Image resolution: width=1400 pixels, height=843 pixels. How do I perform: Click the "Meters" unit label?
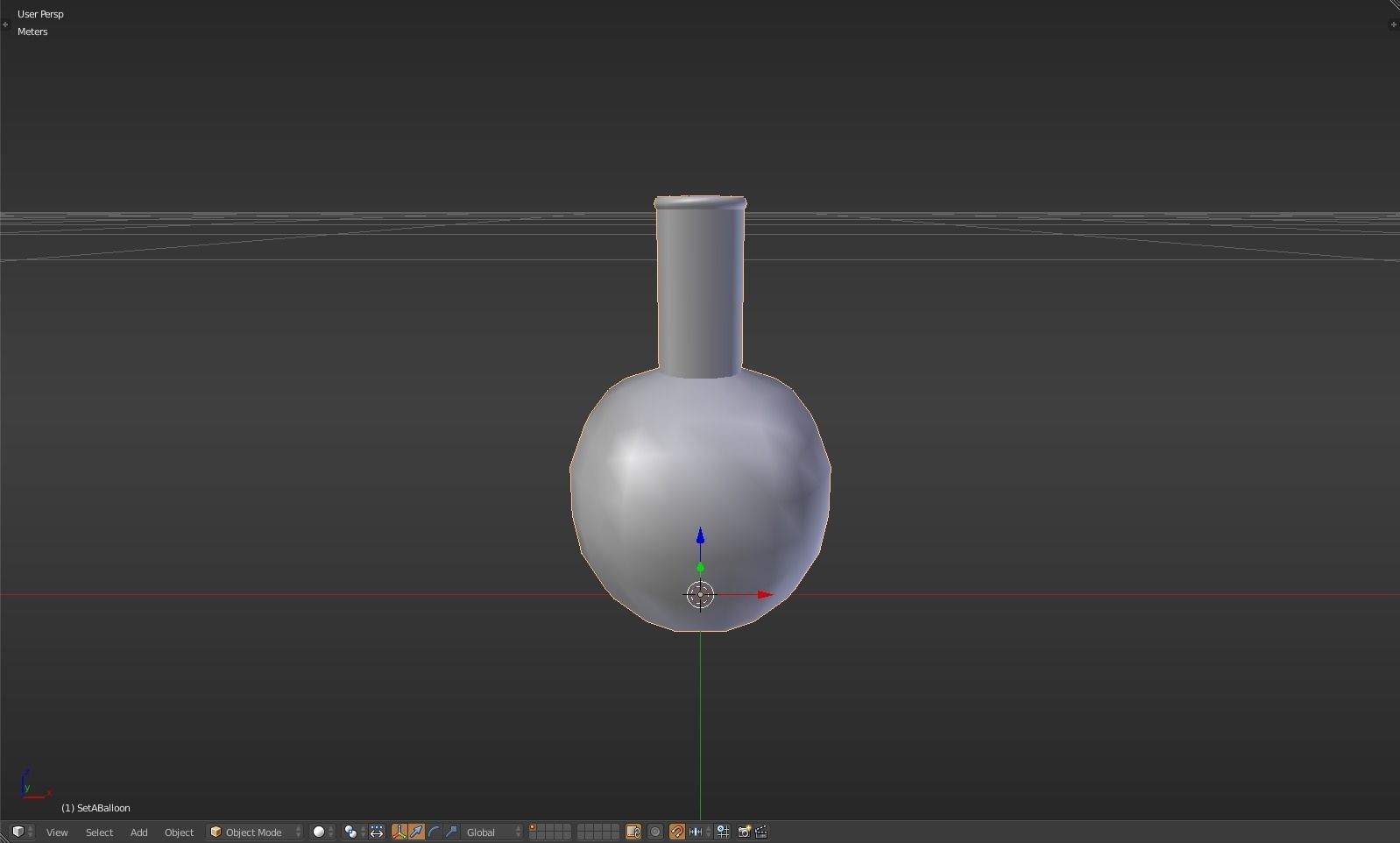click(32, 32)
